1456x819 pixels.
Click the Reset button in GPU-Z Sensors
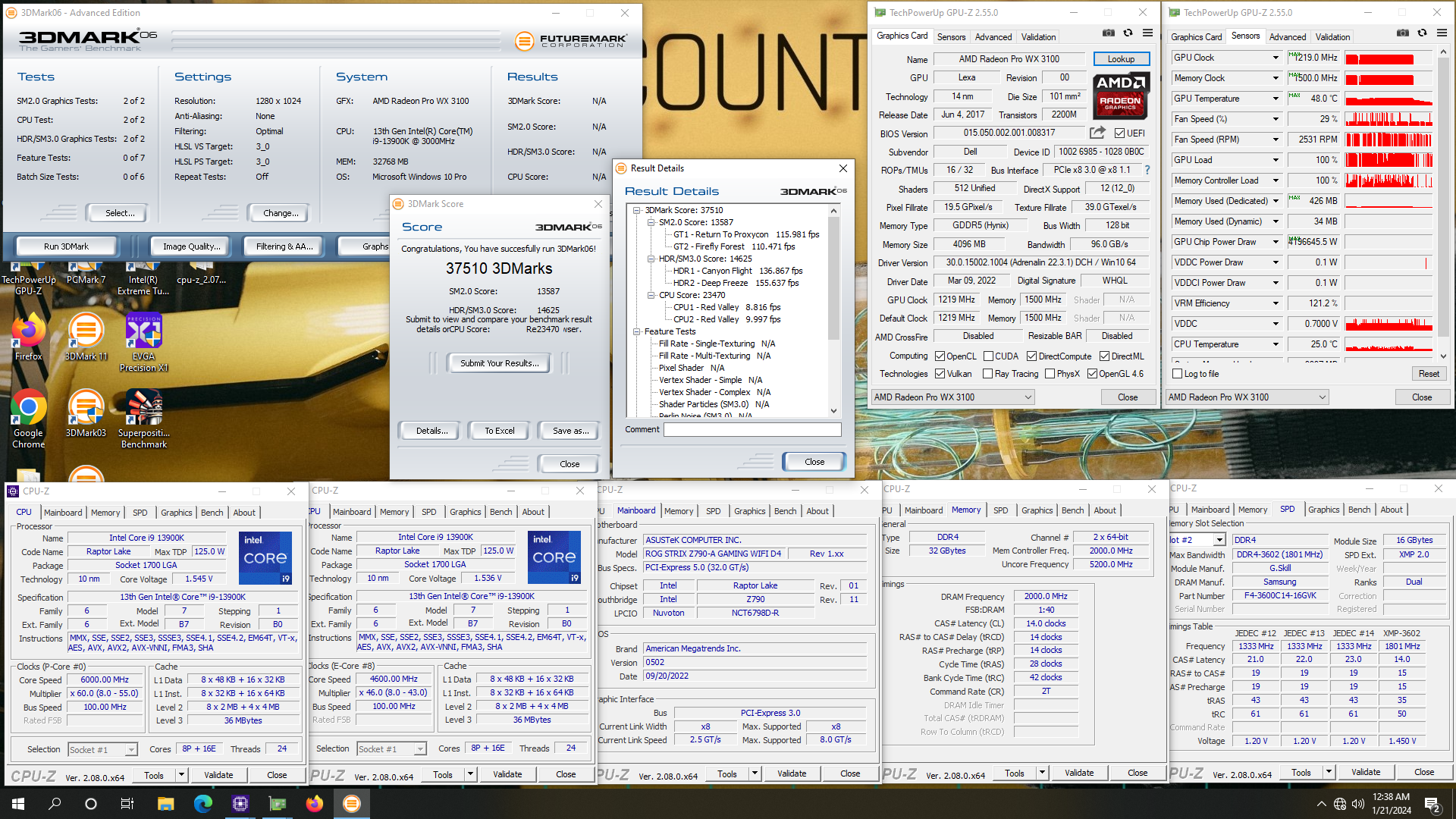pos(1429,374)
